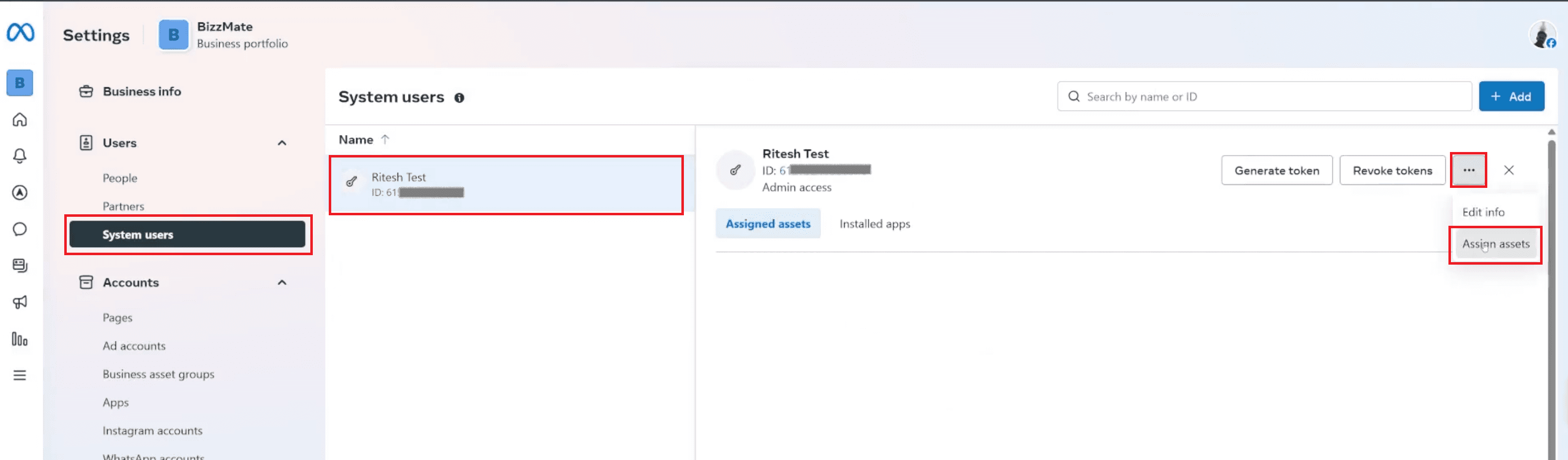This screenshot has width=1568, height=460.
Task: Click the sort arrow beside Name column
Action: pos(385,140)
